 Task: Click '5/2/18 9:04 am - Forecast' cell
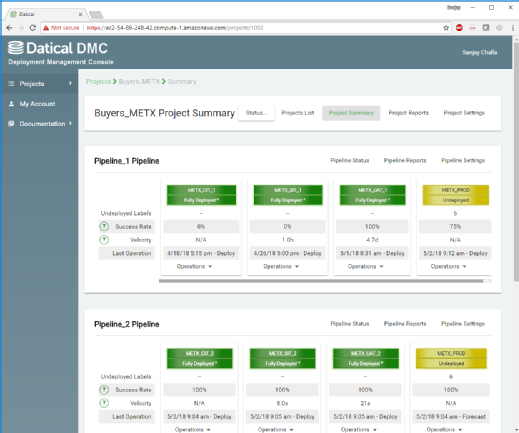pyautogui.click(x=451, y=417)
